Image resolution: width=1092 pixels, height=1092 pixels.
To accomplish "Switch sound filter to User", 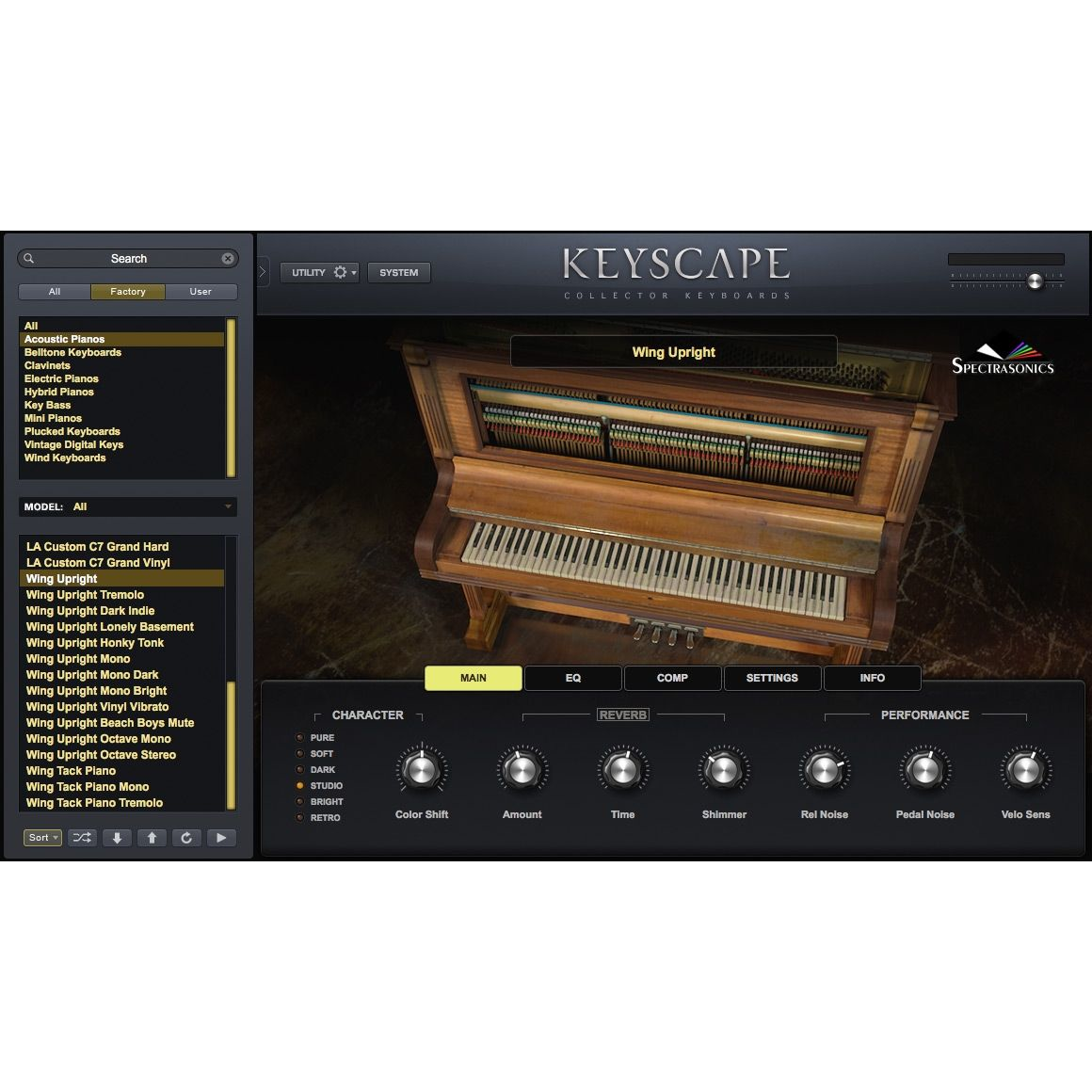I will [x=201, y=292].
